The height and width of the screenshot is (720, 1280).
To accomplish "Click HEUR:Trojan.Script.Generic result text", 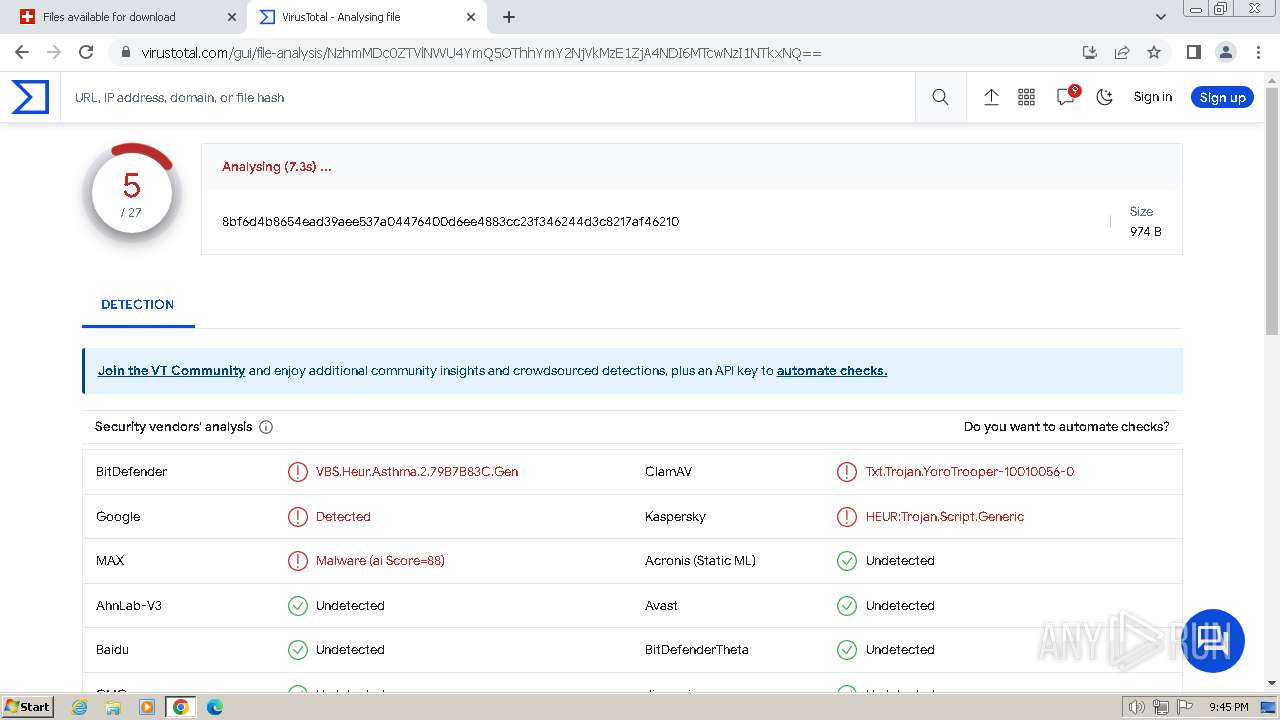I will [x=945, y=517].
